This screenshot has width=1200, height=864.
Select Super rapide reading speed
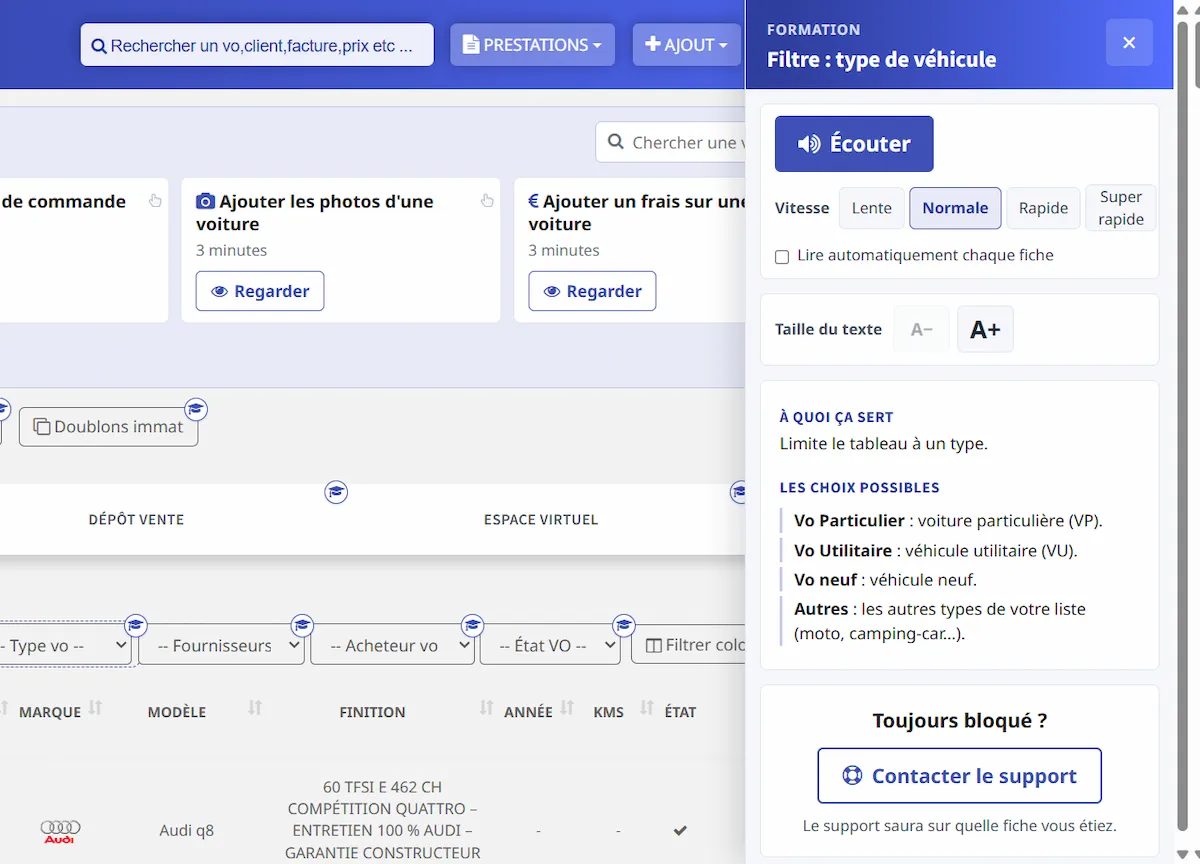pos(1121,208)
